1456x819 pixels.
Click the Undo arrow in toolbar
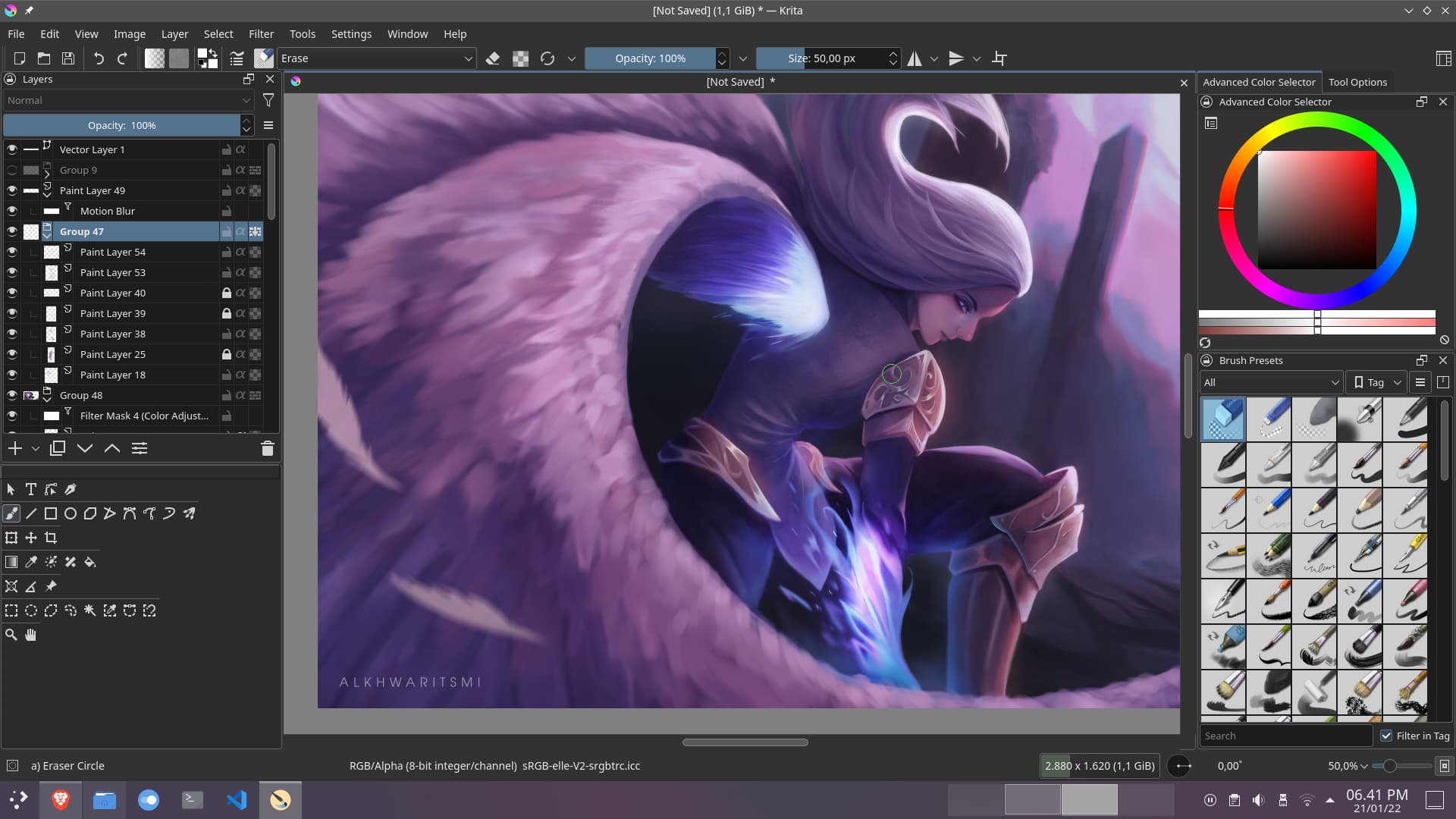coord(99,58)
